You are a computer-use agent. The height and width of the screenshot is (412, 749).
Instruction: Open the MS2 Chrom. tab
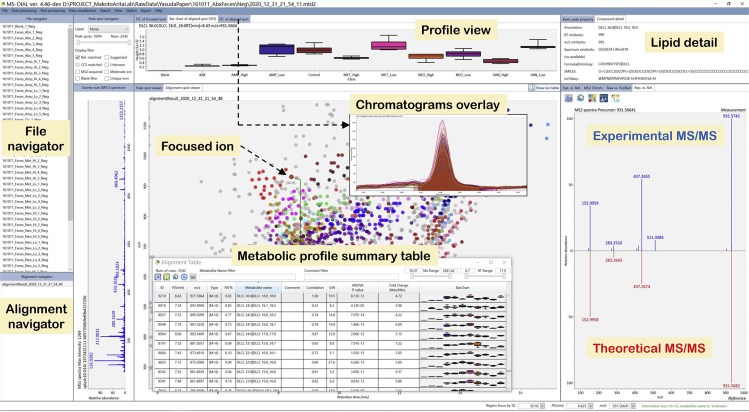click(x=593, y=88)
